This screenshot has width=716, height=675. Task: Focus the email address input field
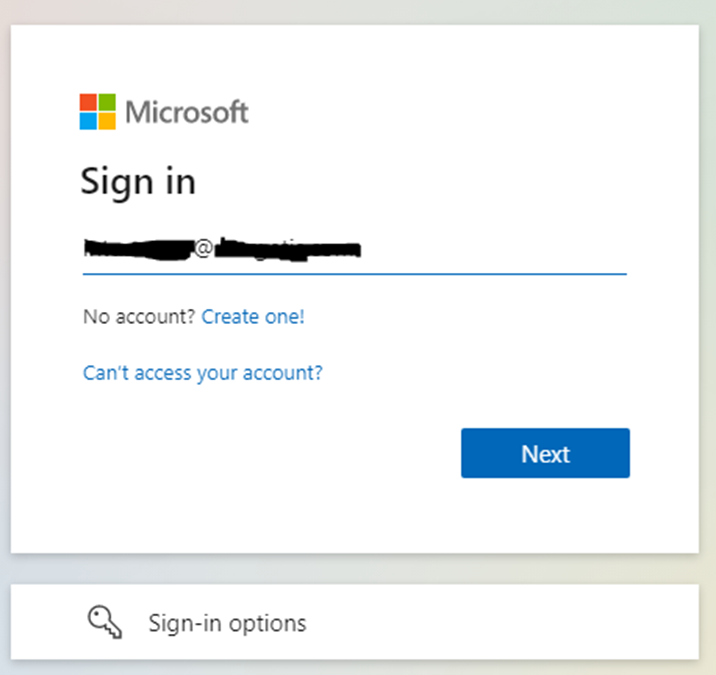point(354,250)
